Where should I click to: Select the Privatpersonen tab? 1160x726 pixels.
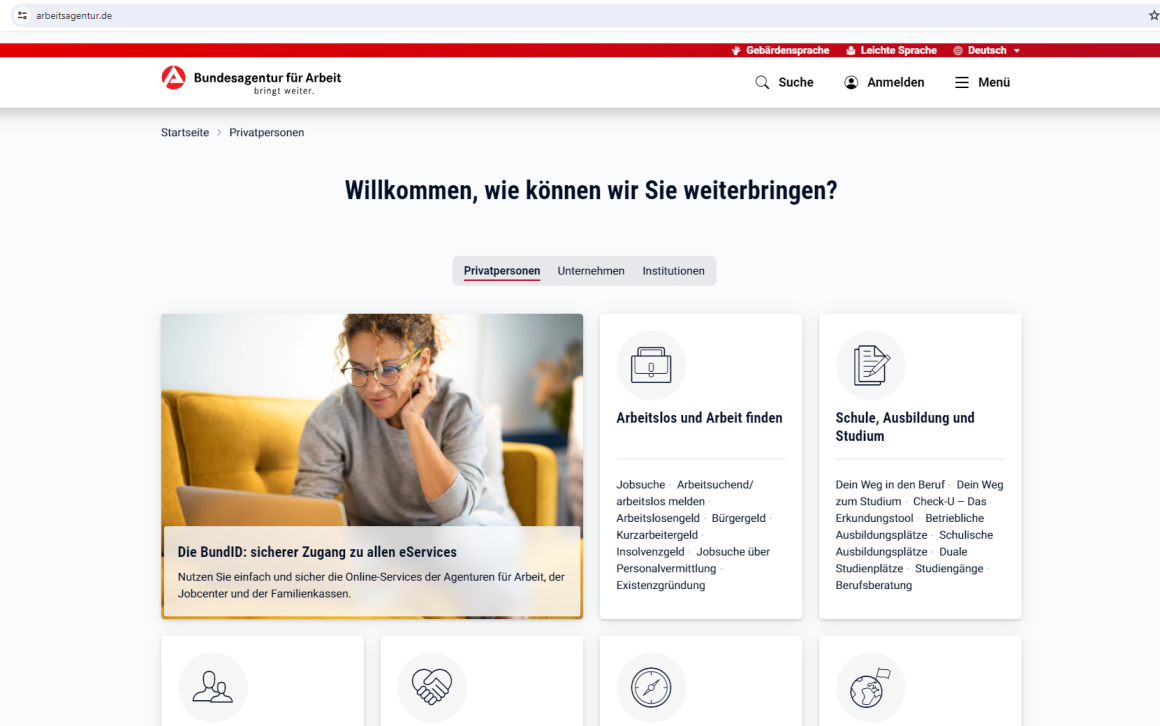tap(502, 271)
